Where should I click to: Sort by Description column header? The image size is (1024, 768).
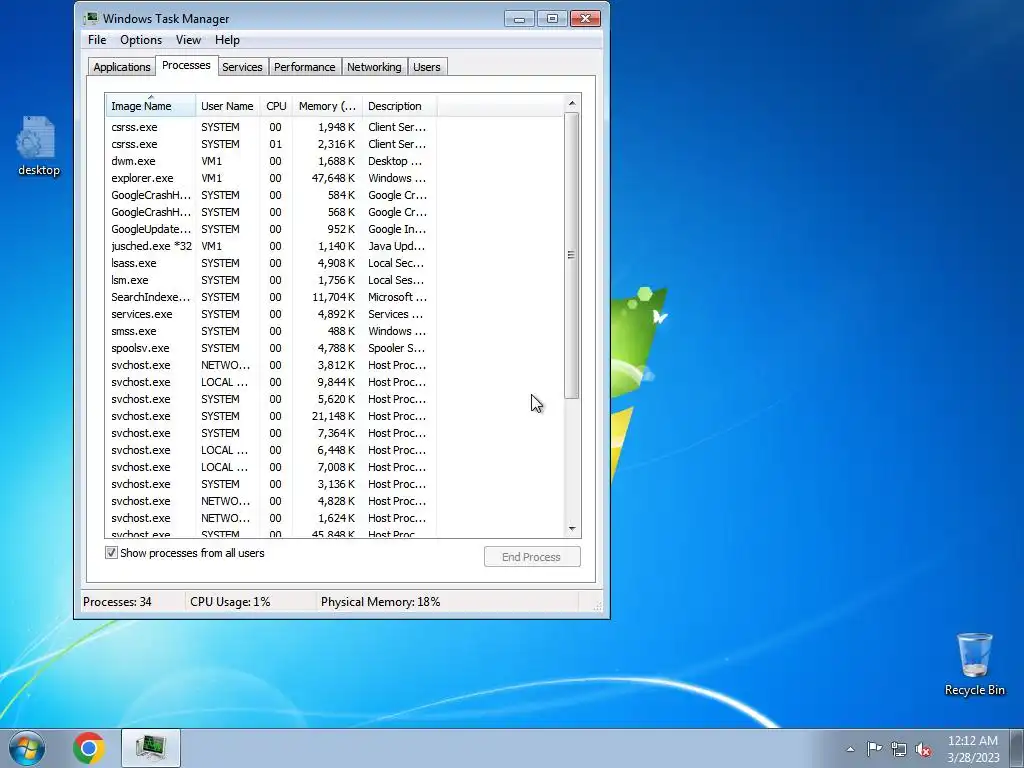(399, 106)
